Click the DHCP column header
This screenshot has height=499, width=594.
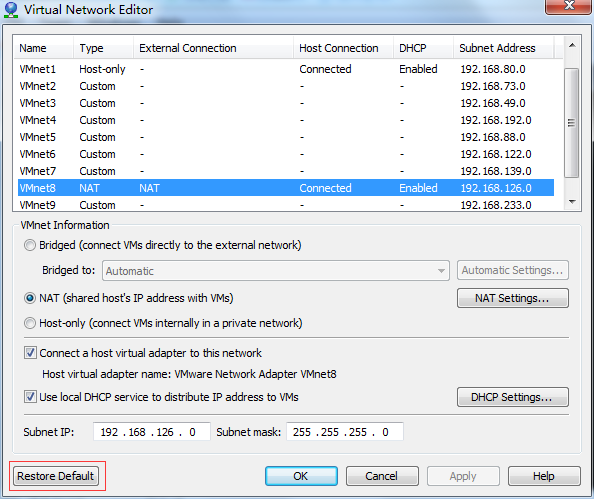423,48
